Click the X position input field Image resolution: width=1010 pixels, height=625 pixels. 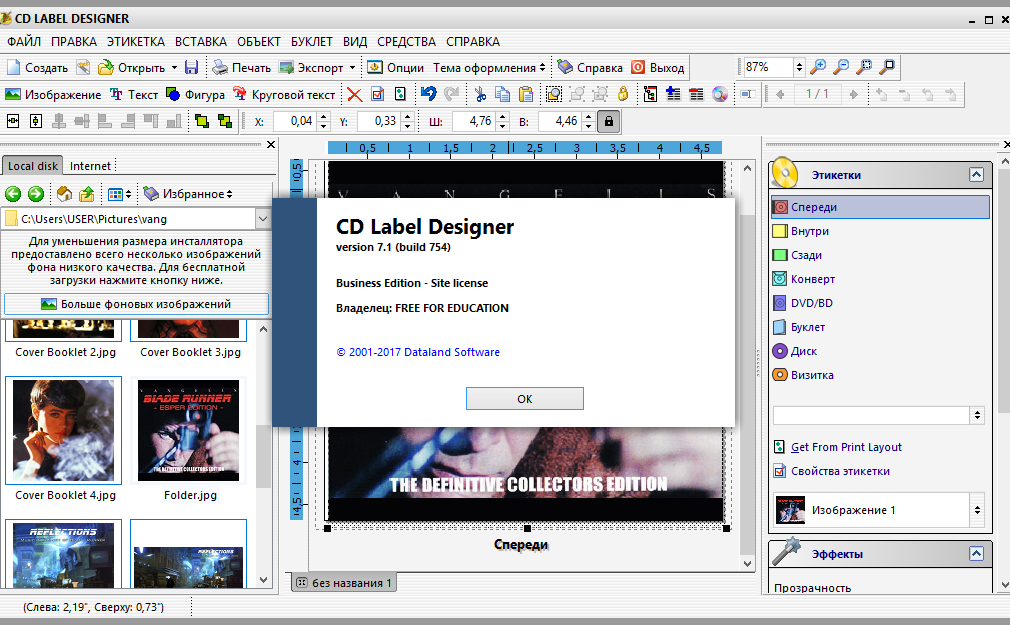pyautogui.click(x=295, y=121)
